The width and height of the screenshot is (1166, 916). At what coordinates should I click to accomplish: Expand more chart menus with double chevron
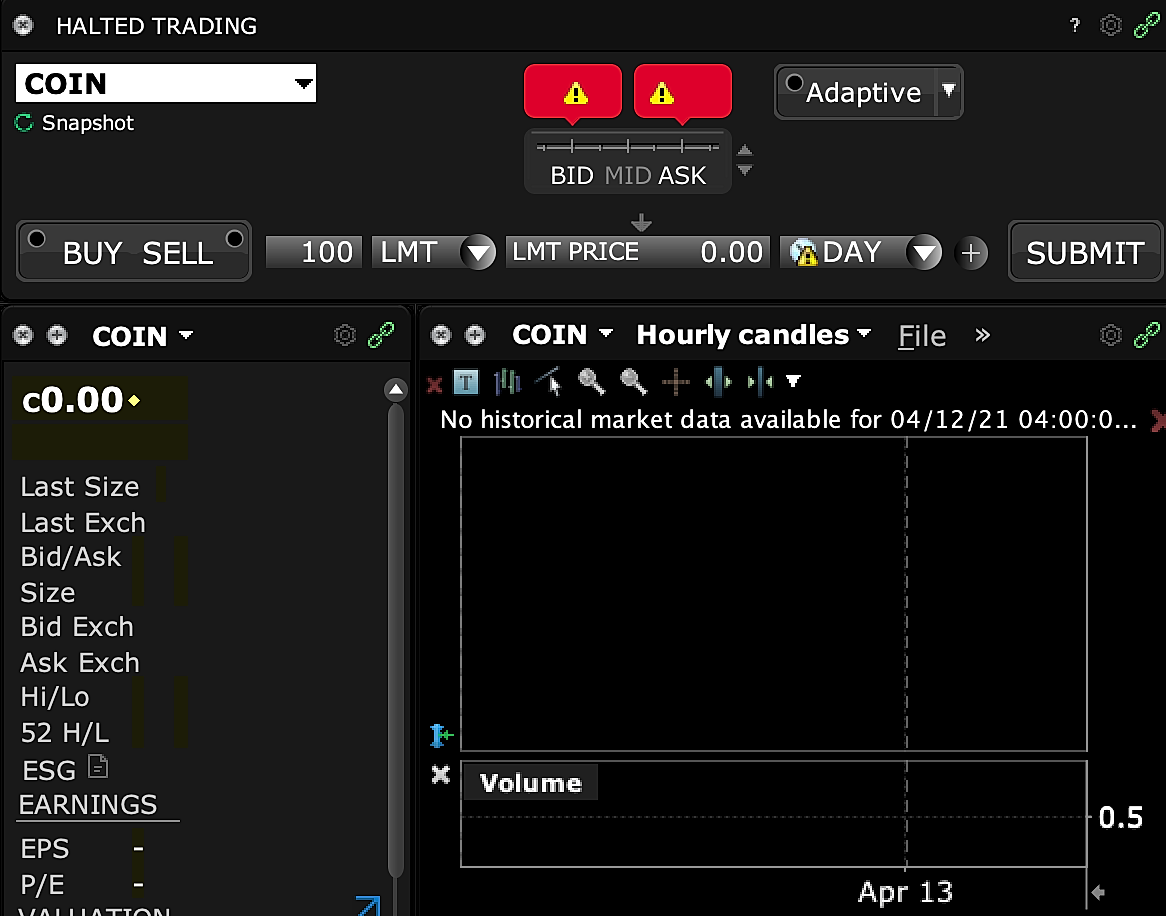(983, 335)
